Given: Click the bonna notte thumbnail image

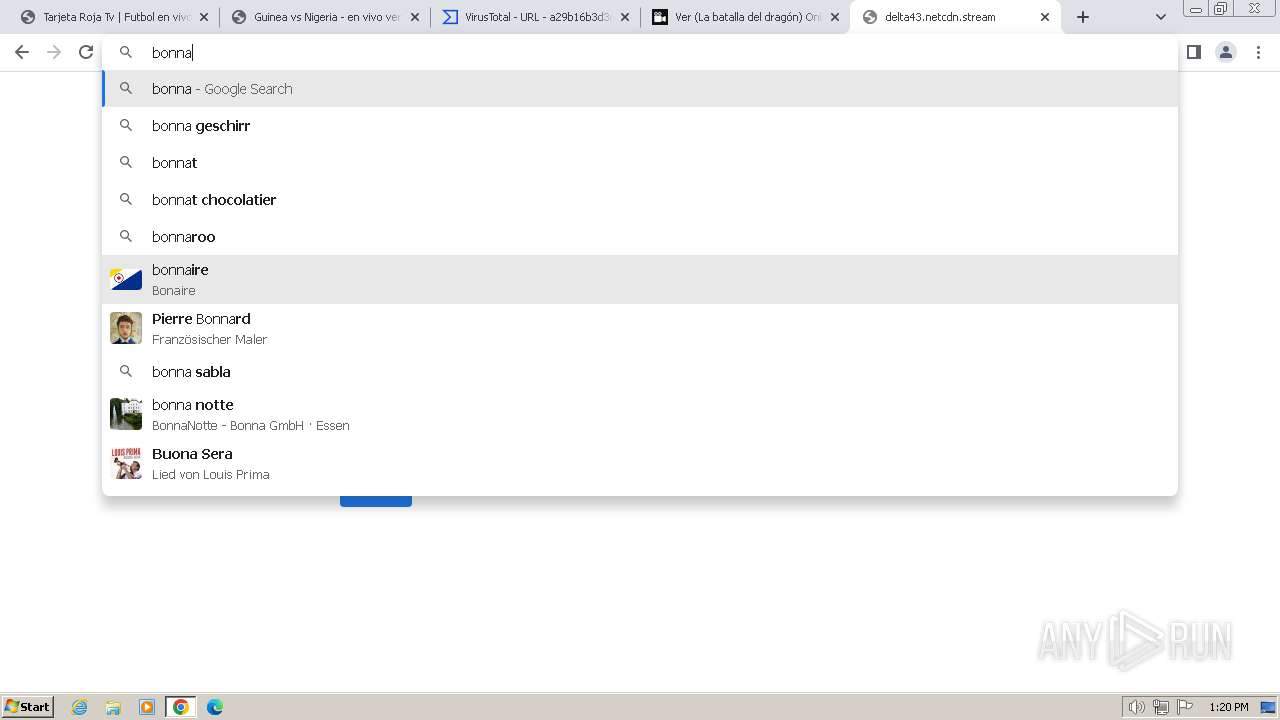Looking at the screenshot, I should click(126, 414).
